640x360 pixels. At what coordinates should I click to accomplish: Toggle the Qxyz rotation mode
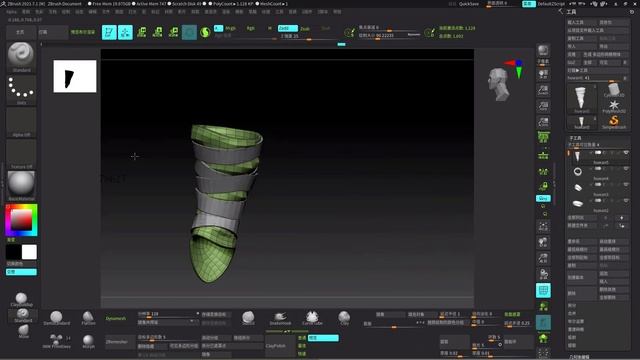[x=543, y=198]
